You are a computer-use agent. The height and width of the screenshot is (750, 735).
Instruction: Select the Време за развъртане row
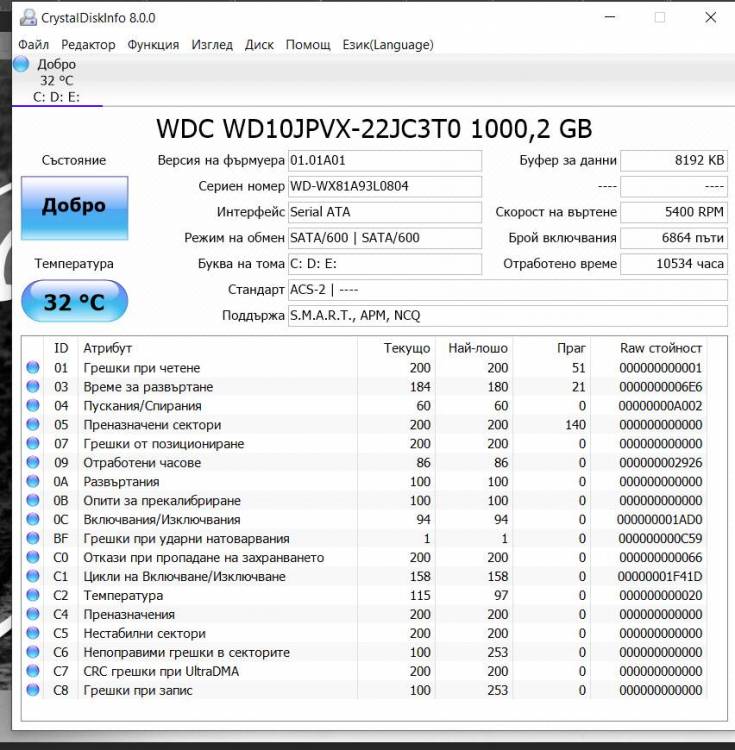[x=365, y=386]
